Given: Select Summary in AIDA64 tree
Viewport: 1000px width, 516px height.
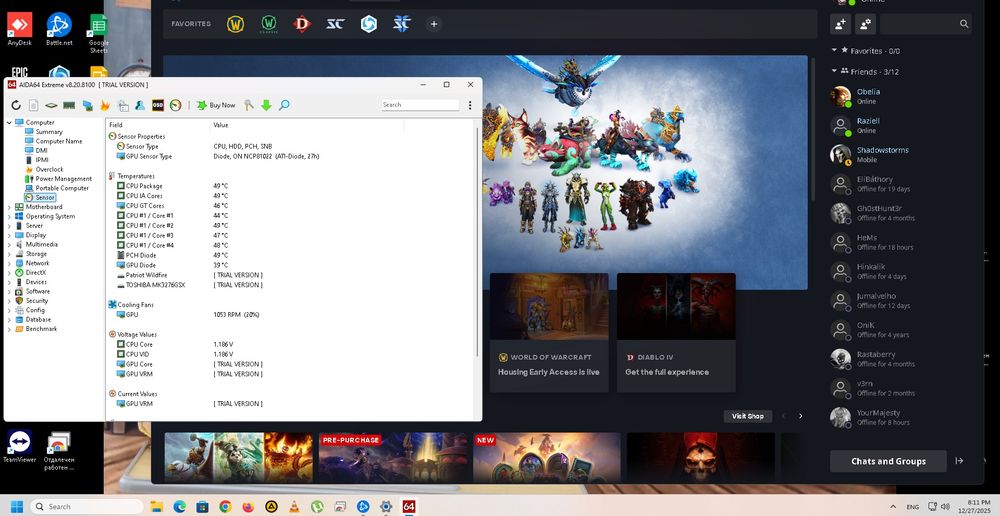Looking at the screenshot, I should point(48,132).
